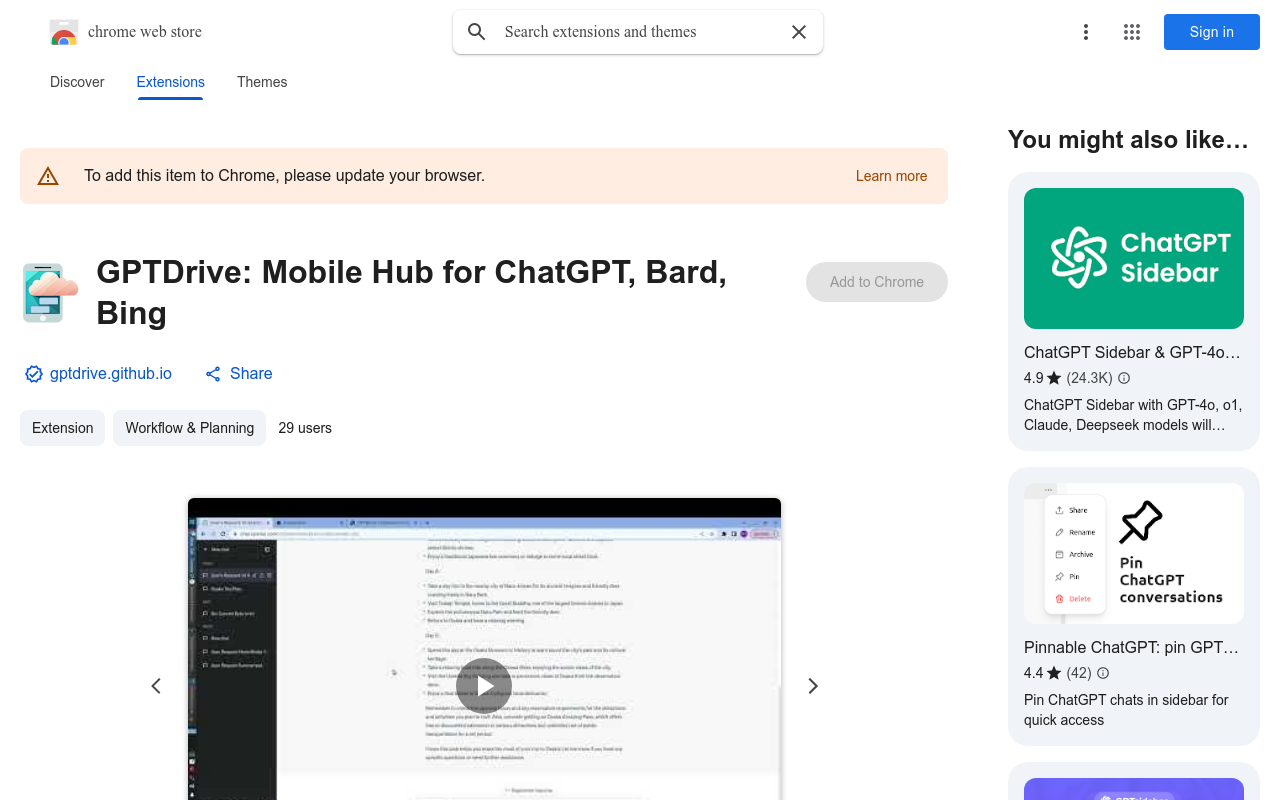Viewport: 1280px width, 800px height.
Task: Go to previous screenshot in carousel
Action: pyautogui.click(x=156, y=686)
